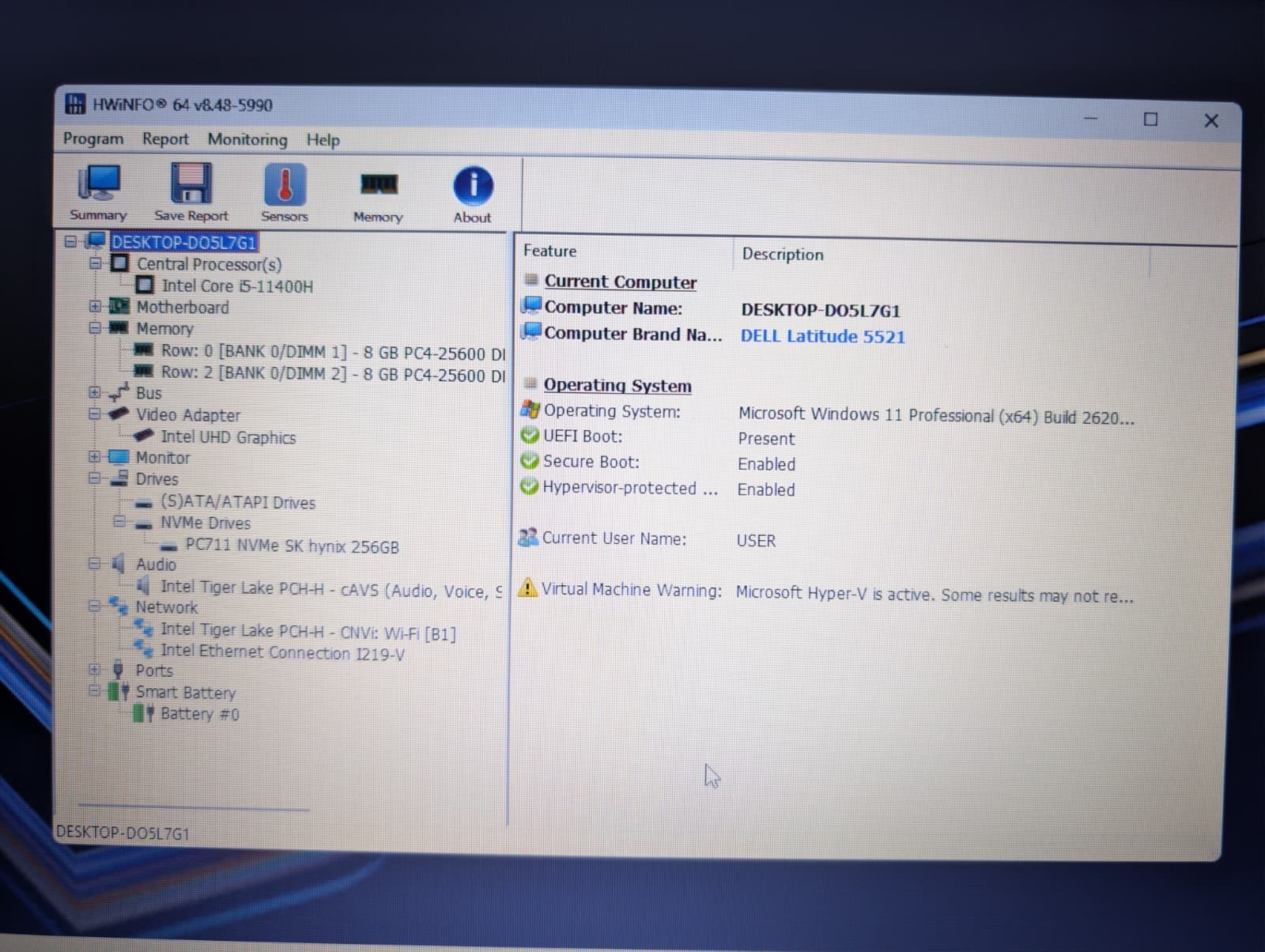
Task: Click the Current User Name people icon
Action: (x=528, y=537)
